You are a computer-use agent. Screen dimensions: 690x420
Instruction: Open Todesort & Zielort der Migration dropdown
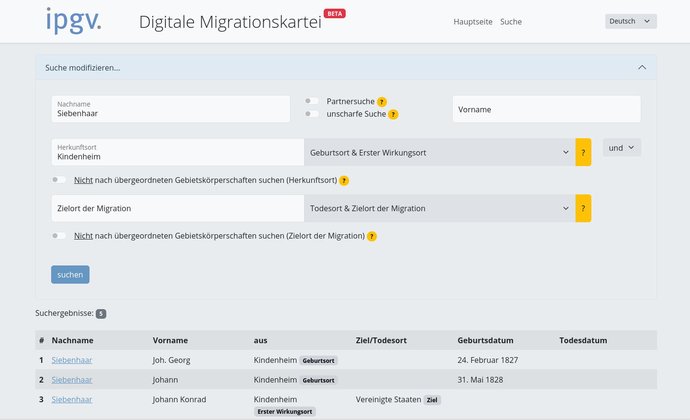coord(440,208)
